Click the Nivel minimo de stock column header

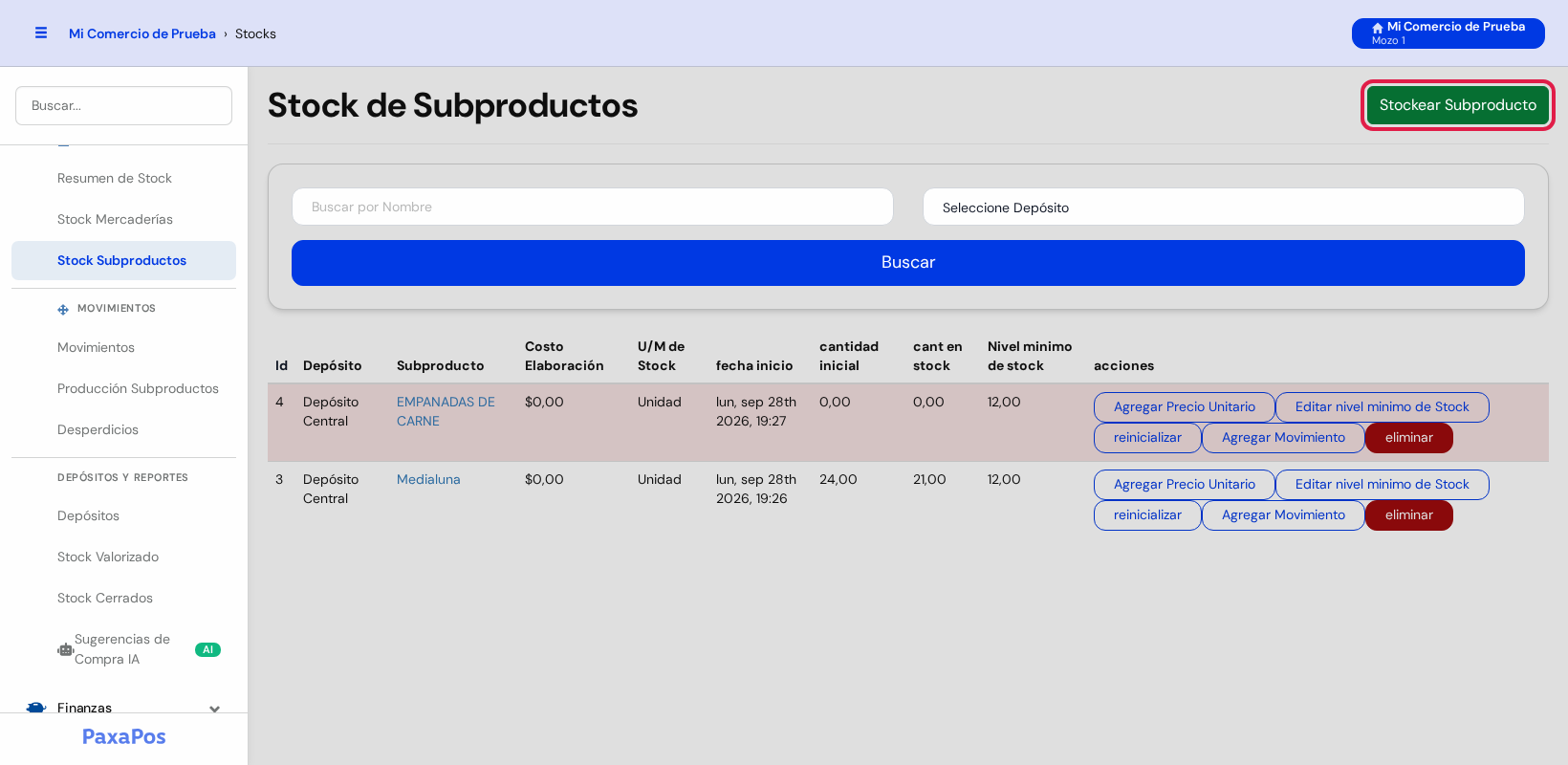1030,356
